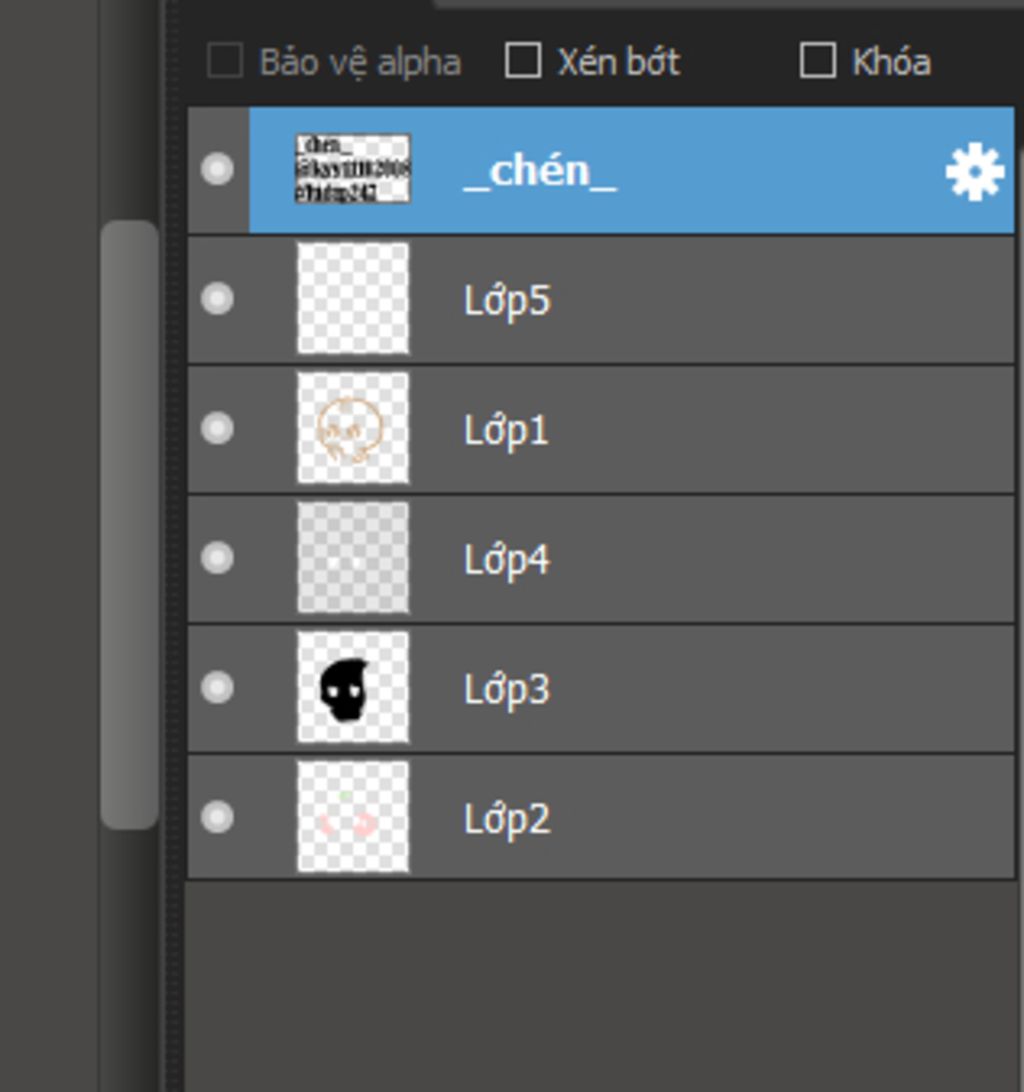The image size is (1024, 1092).
Task: Hide the Lớp4 layer
Action: pos(217,557)
